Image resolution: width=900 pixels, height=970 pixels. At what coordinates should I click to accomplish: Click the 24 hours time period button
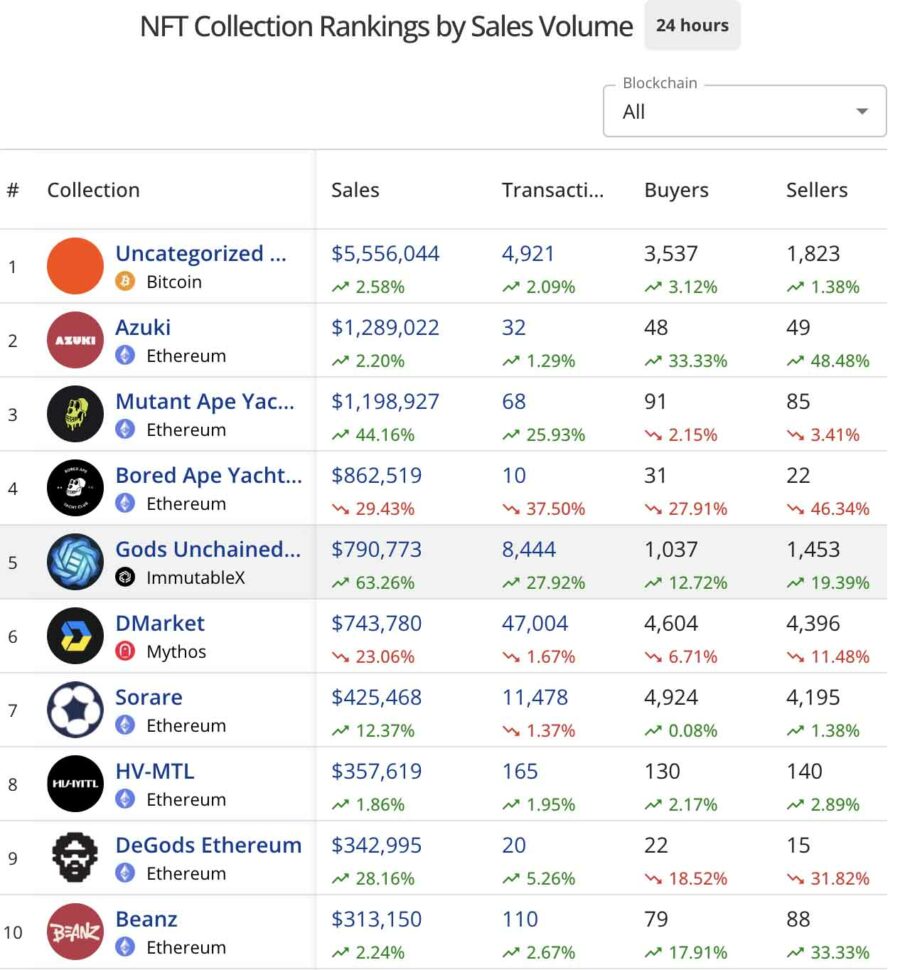click(692, 26)
